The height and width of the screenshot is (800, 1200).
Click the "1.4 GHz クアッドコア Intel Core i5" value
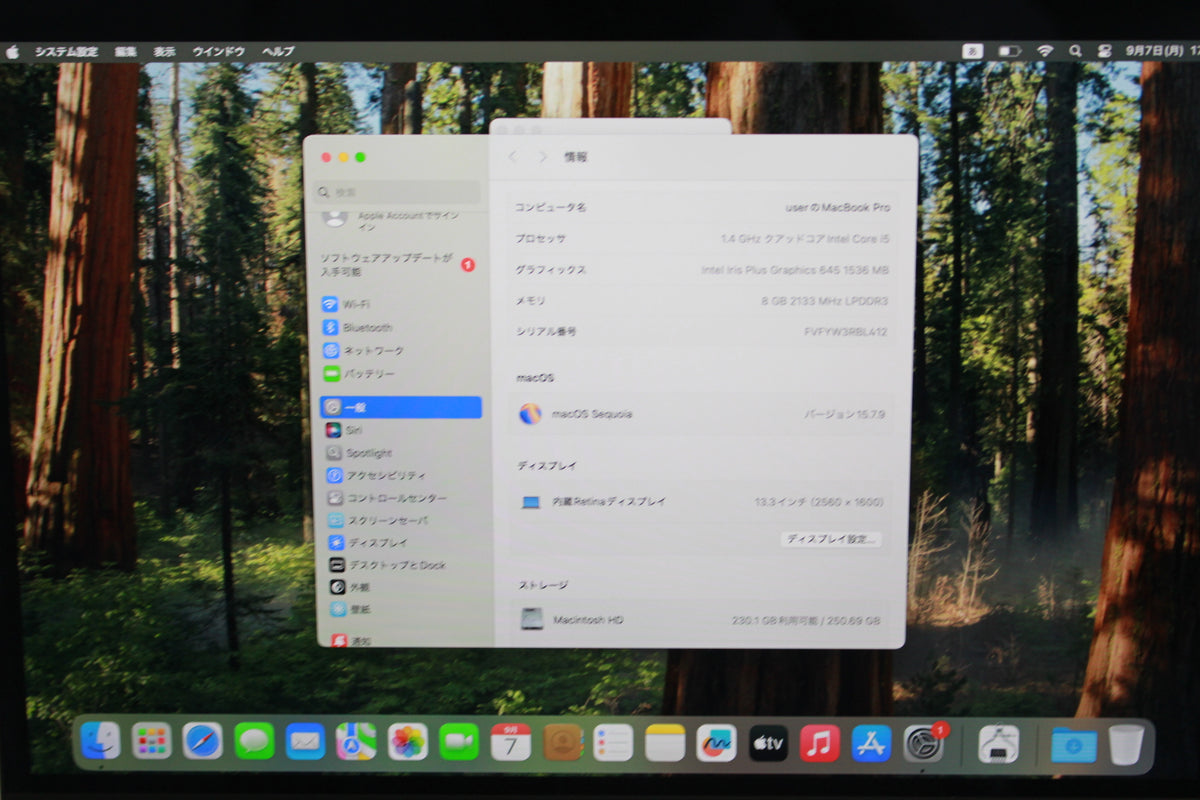click(x=805, y=239)
